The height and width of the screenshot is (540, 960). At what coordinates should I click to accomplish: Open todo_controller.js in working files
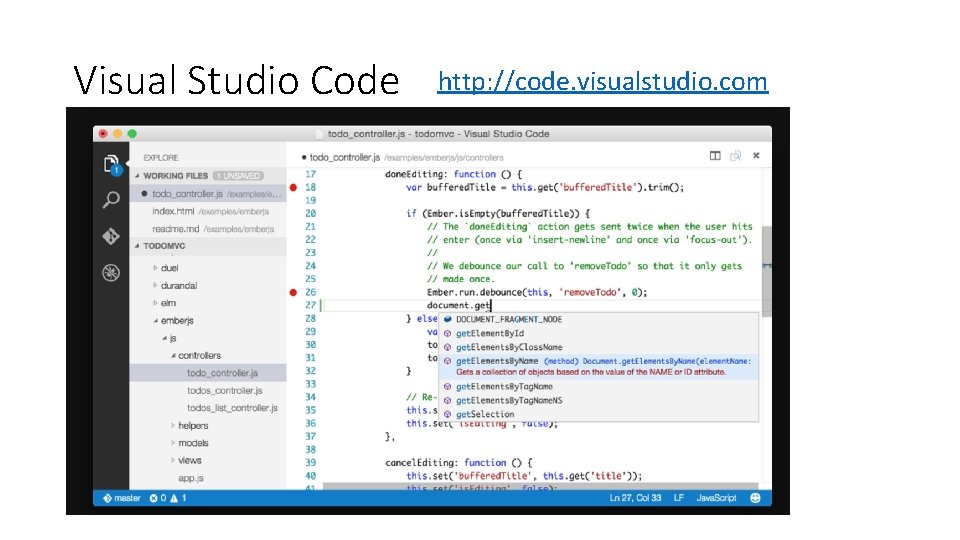click(x=208, y=193)
